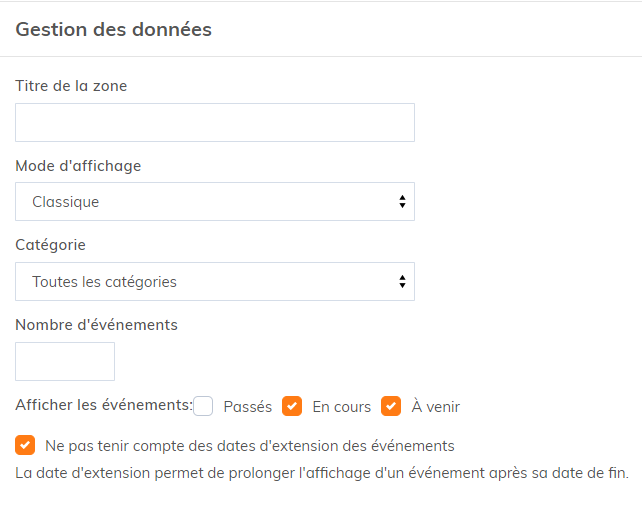Untick the orange "À venir" checkbox

click(391, 406)
